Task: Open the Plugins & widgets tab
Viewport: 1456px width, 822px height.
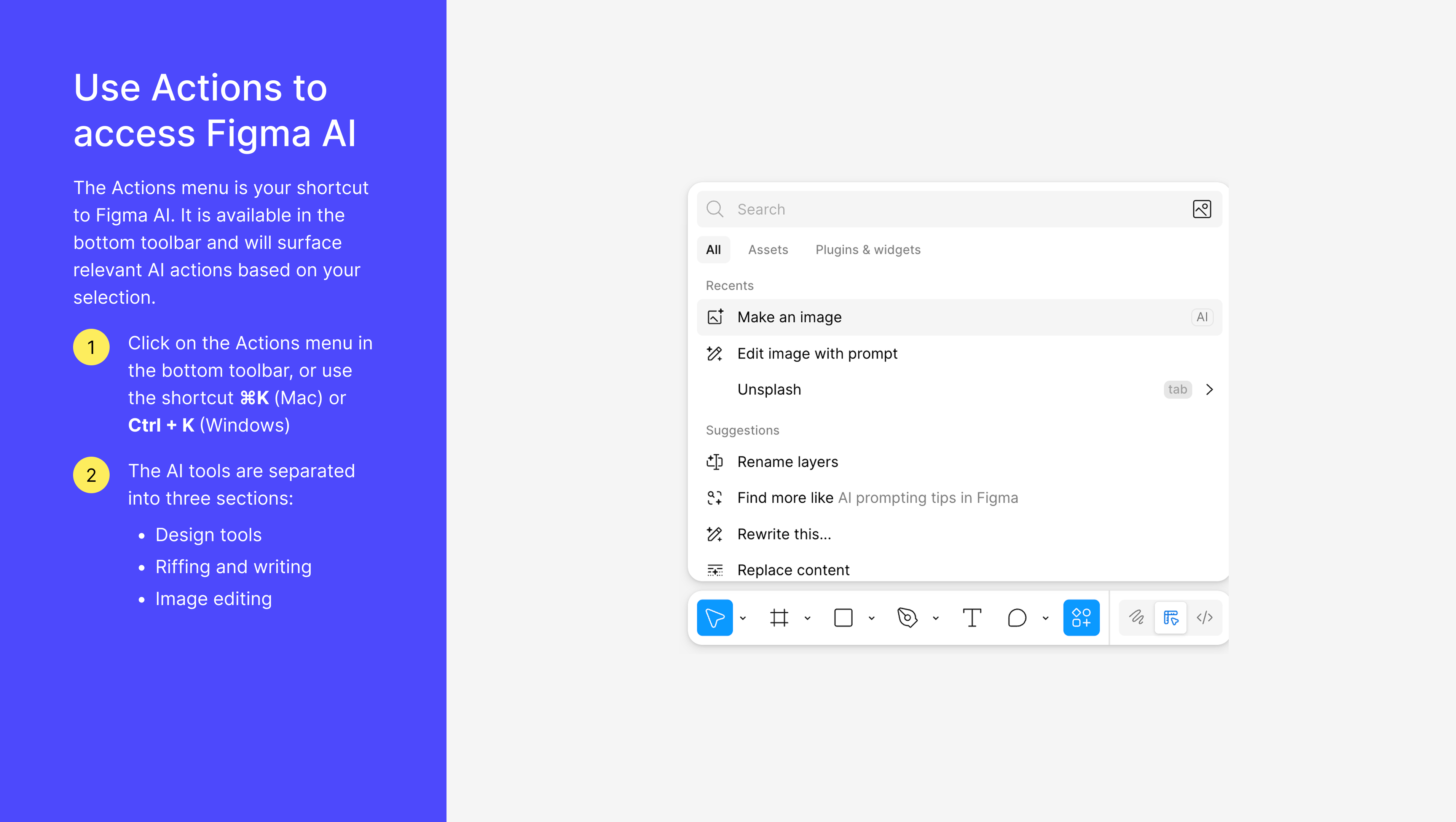Action: (x=868, y=250)
